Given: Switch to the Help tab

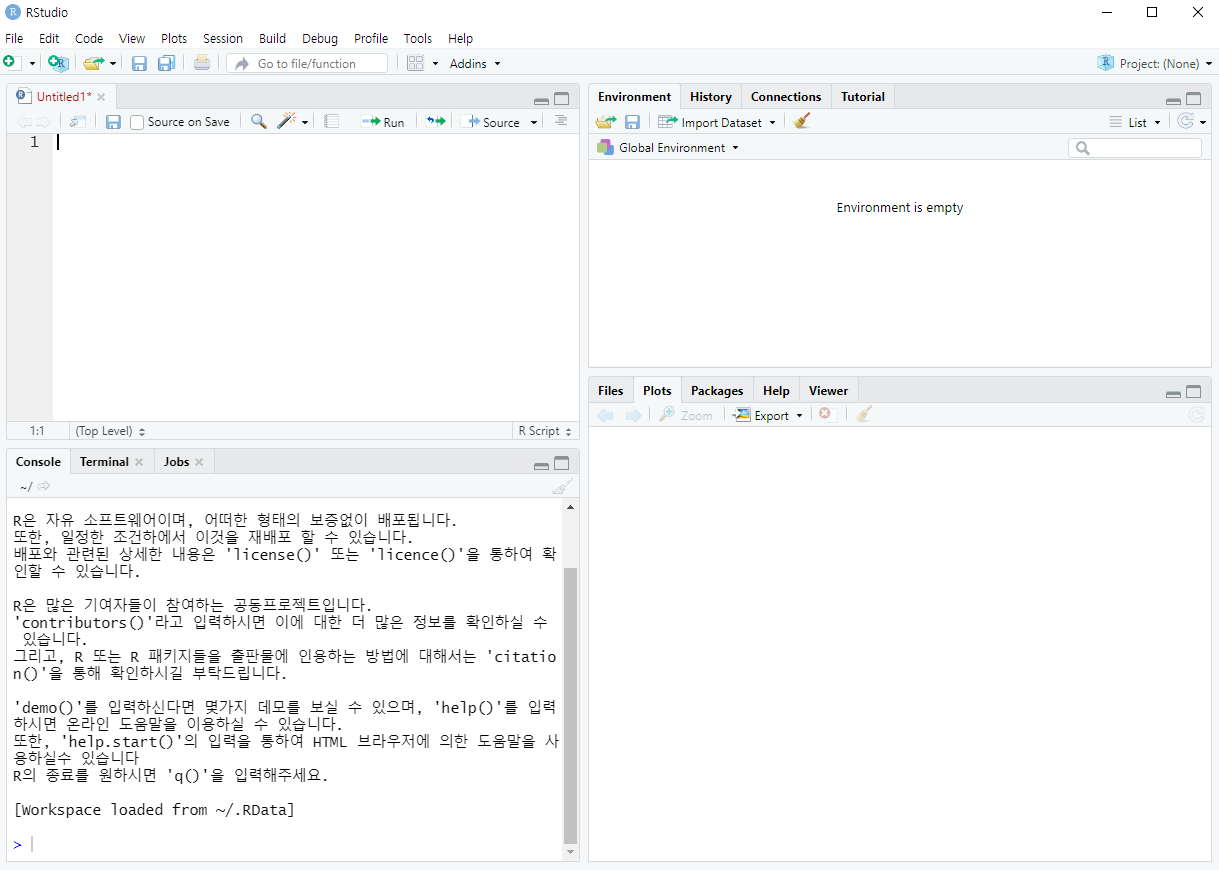Looking at the screenshot, I should click(x=776, y=391).
